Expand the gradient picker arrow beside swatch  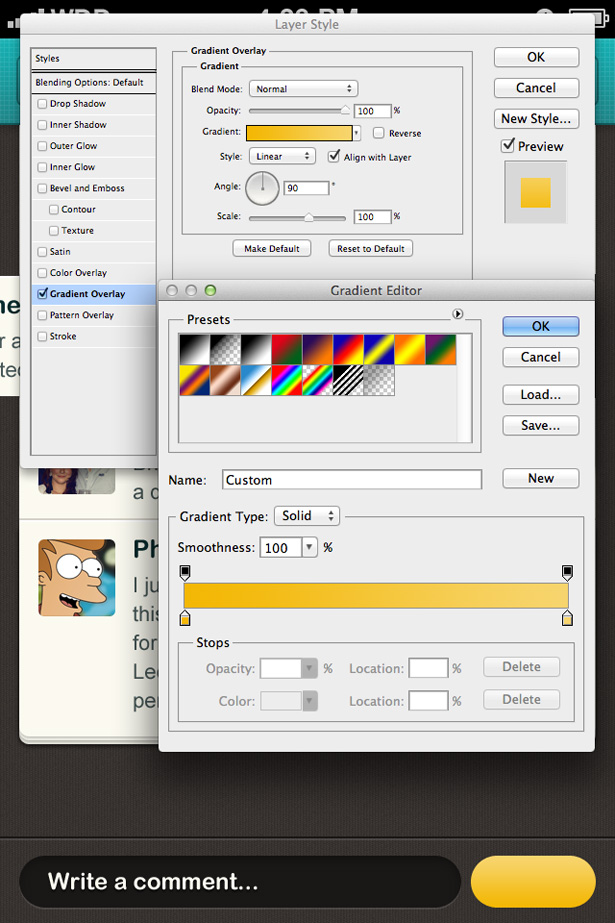click(x=357, y=133)
